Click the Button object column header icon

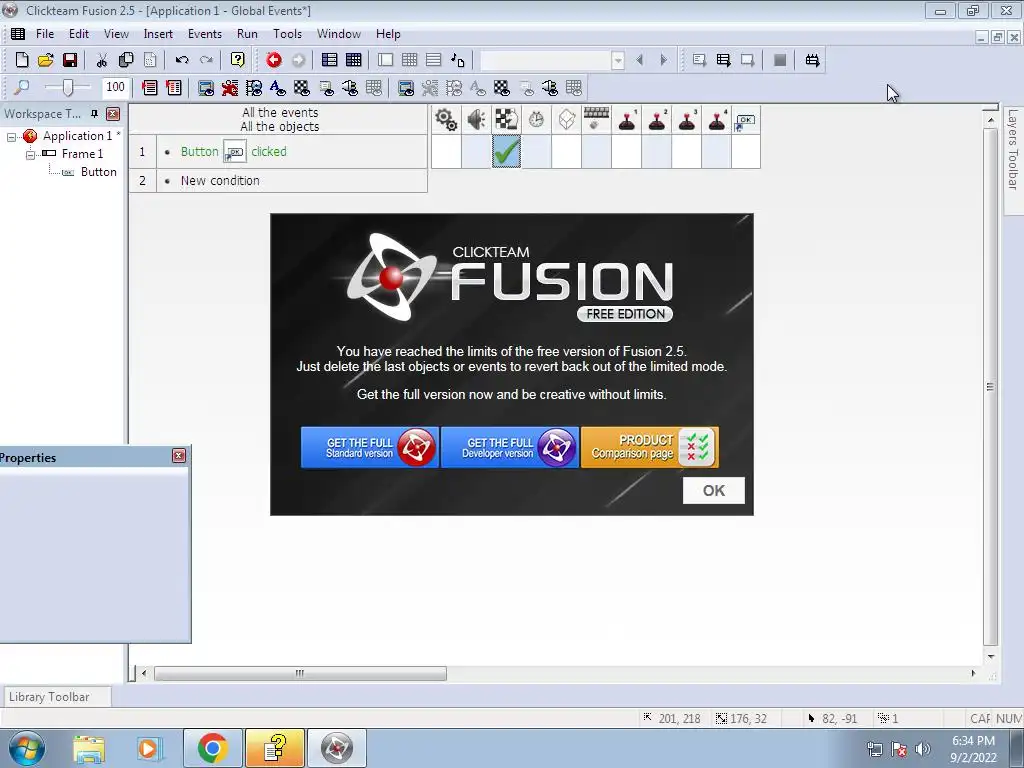746,120
